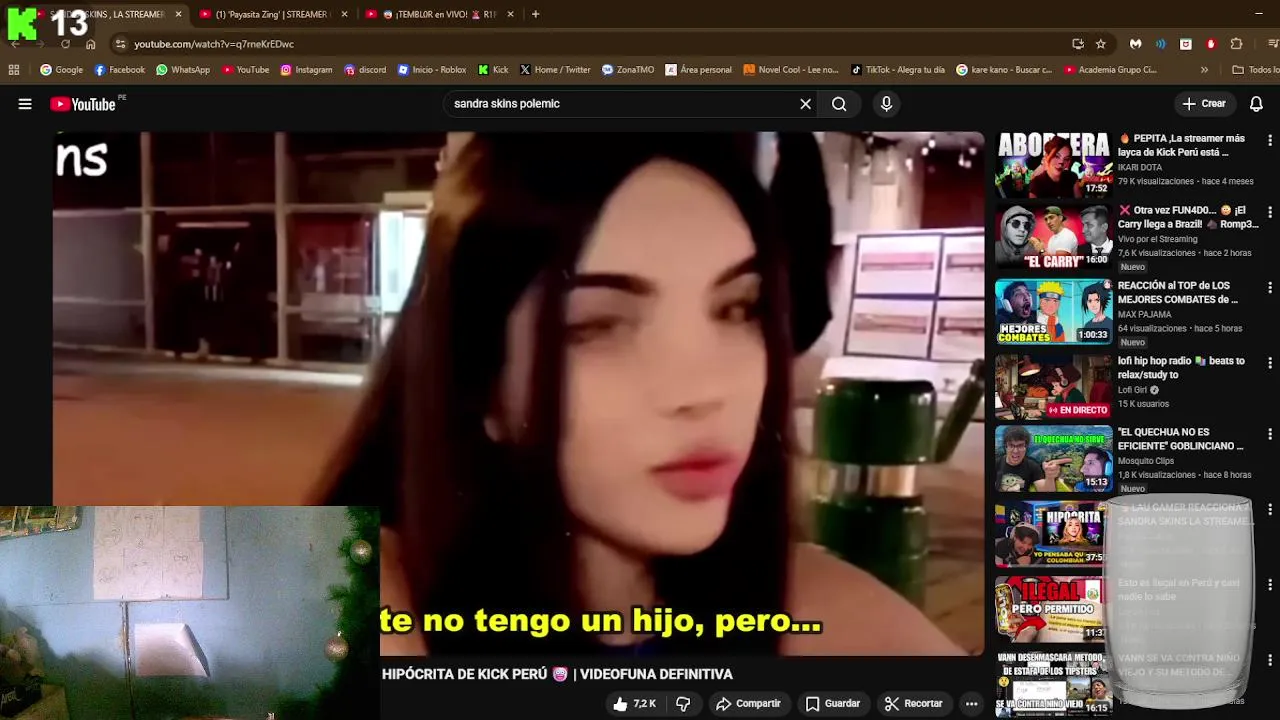Image resolution: width=1280 pixels, height=720 pixels.
Task: Save video with Guardar button
Action: pos(832,704)
